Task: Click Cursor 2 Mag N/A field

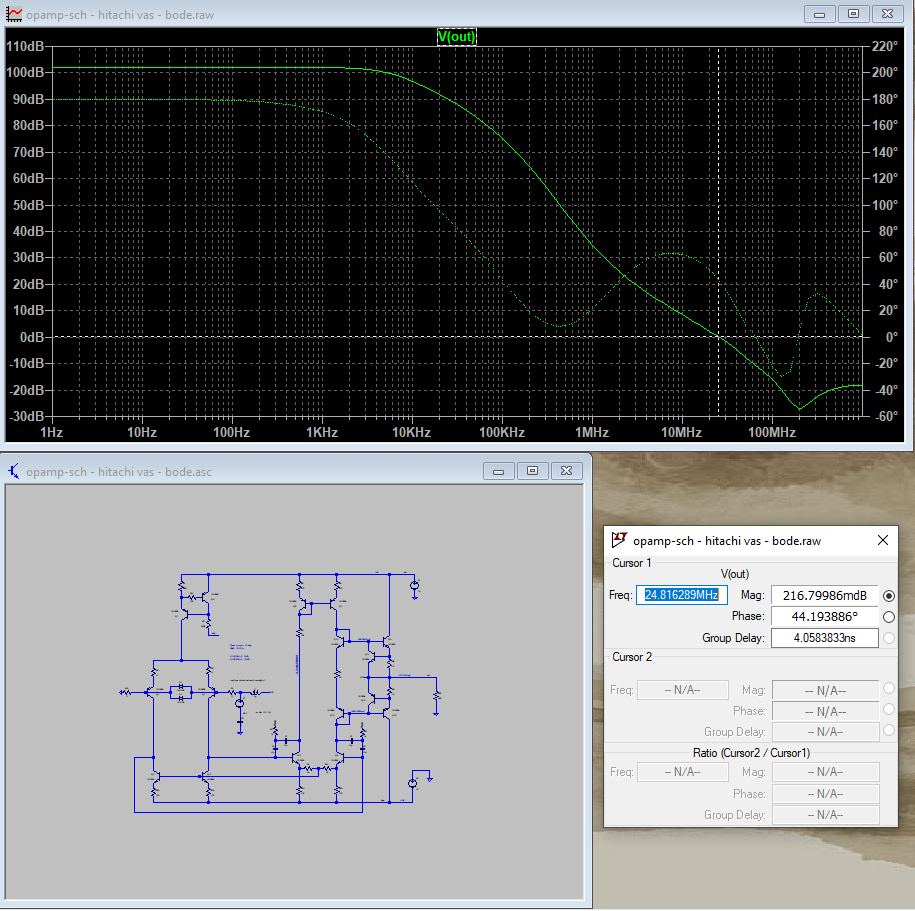Action: tap(825, 690)
